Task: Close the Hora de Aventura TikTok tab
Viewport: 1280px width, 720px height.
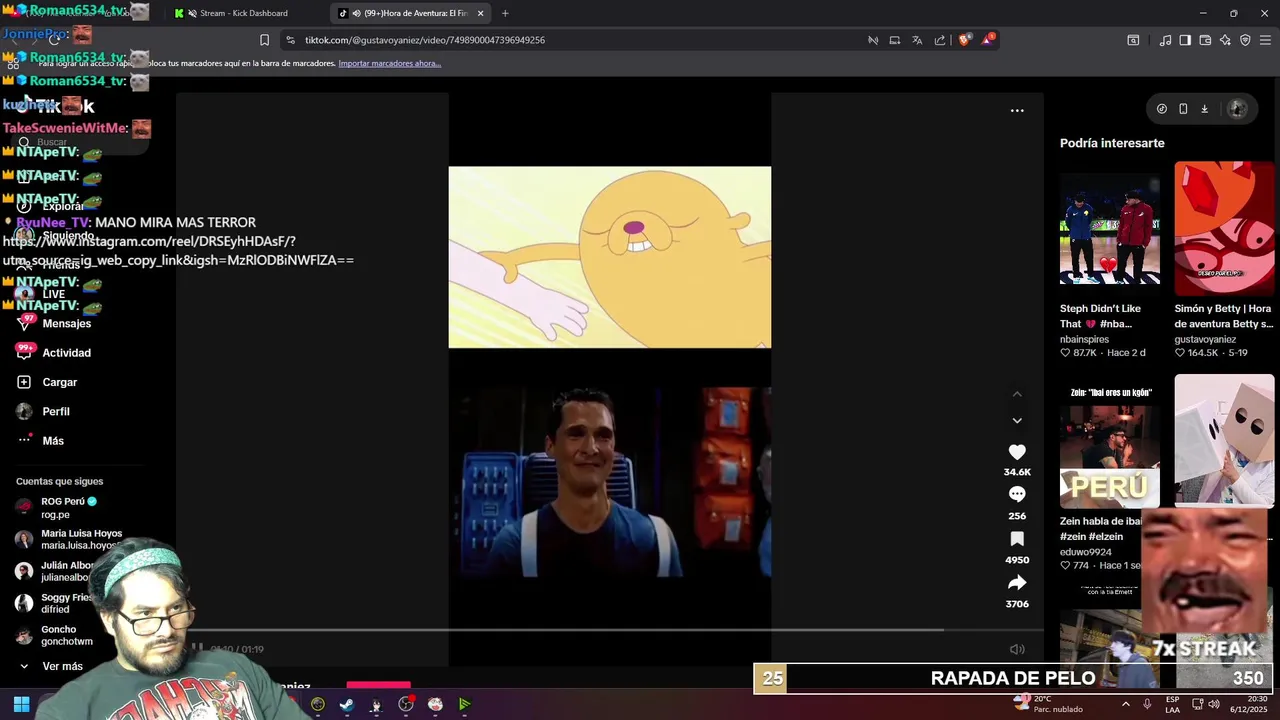Action: pyautogui.click(x=480, y=13)
